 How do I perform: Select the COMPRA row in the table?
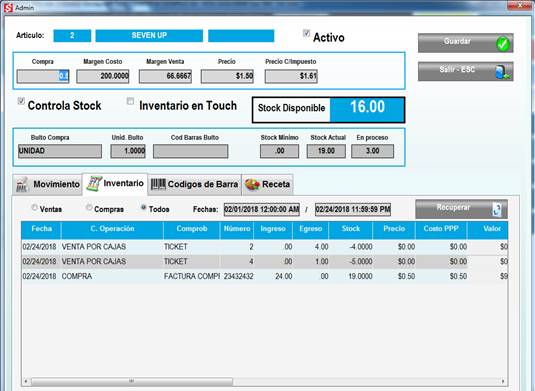coord(264,276)
